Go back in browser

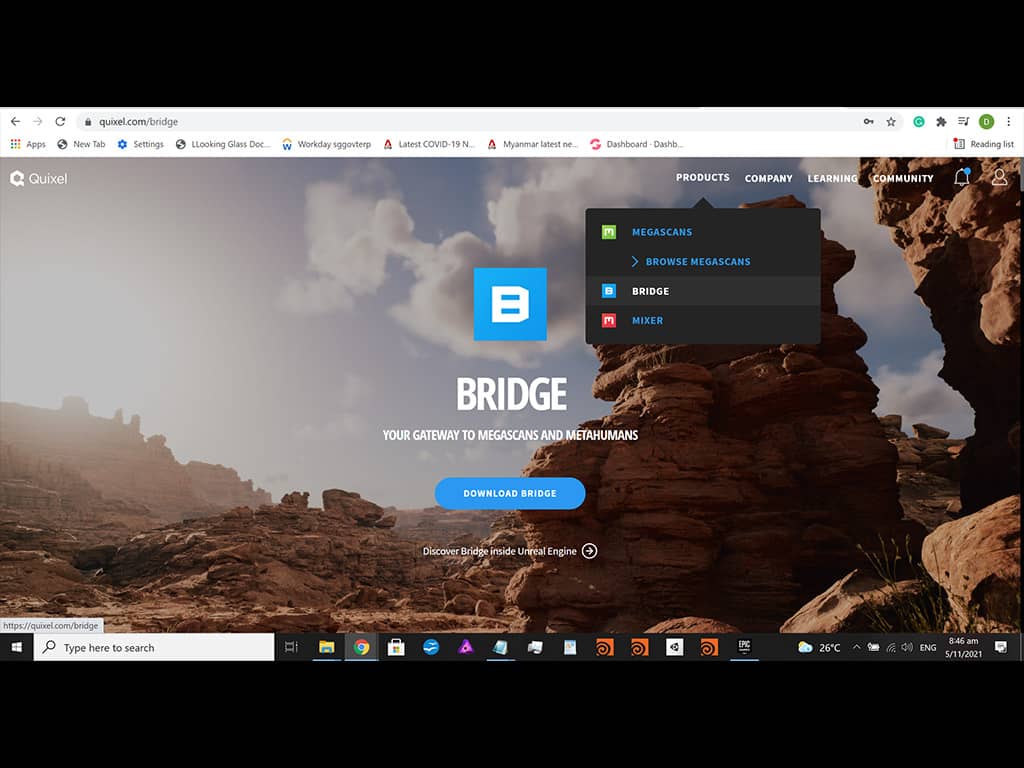coord(16,121)
